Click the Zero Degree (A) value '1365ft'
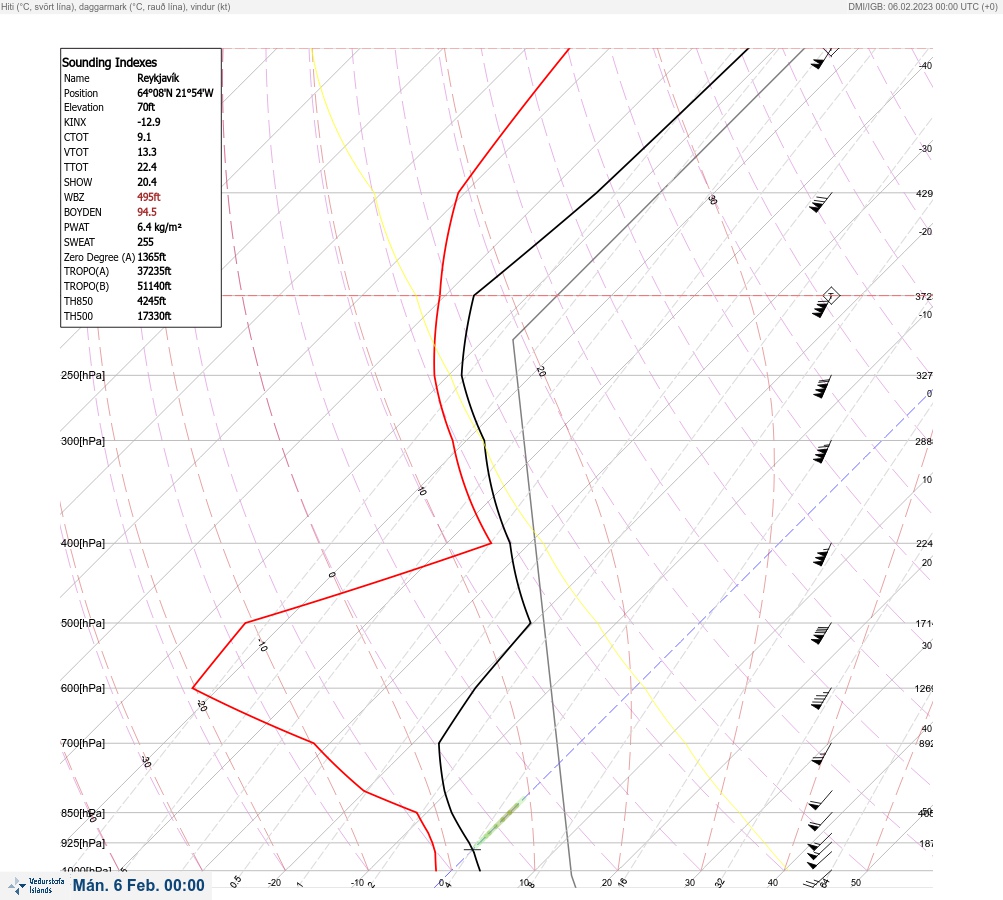Image resolution: width=1003 pixels, height=900 pixels. [x=152, y=257]
